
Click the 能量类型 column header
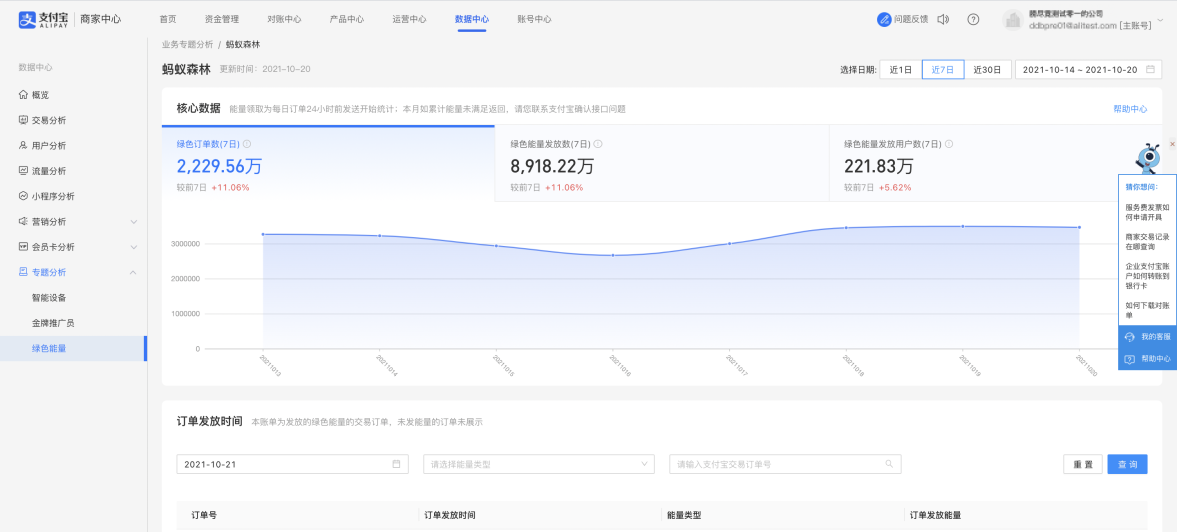684,515
